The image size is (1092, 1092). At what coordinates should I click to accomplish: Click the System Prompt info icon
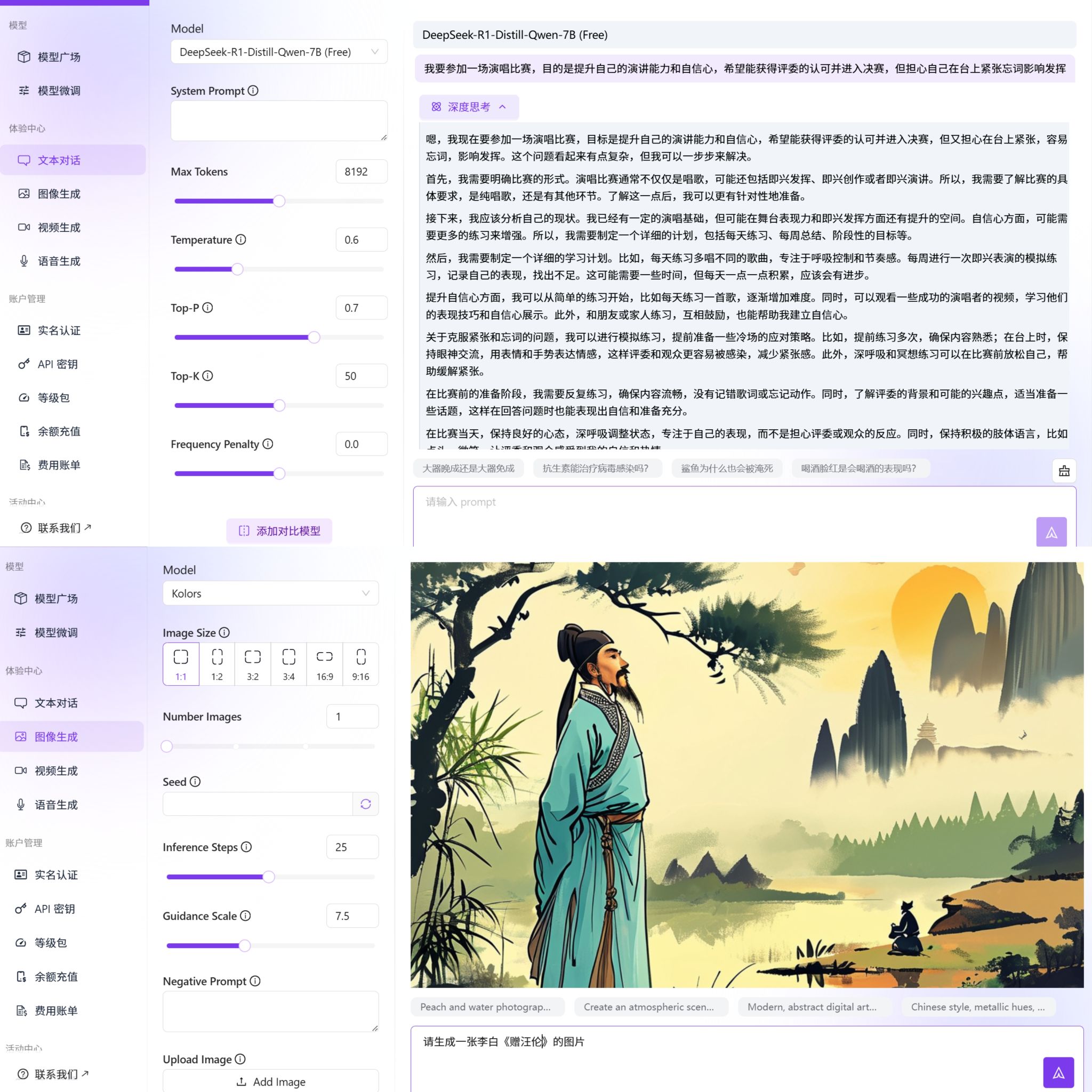point(253,91)
